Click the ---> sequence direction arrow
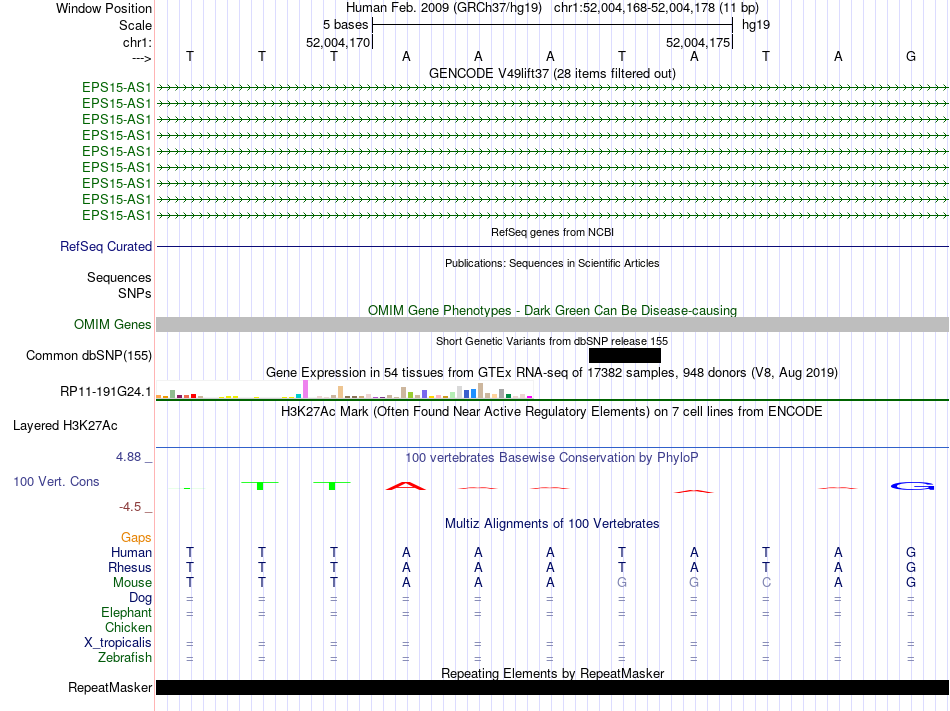This screenshot has width=950, height=711. click(x=141, y=58)
